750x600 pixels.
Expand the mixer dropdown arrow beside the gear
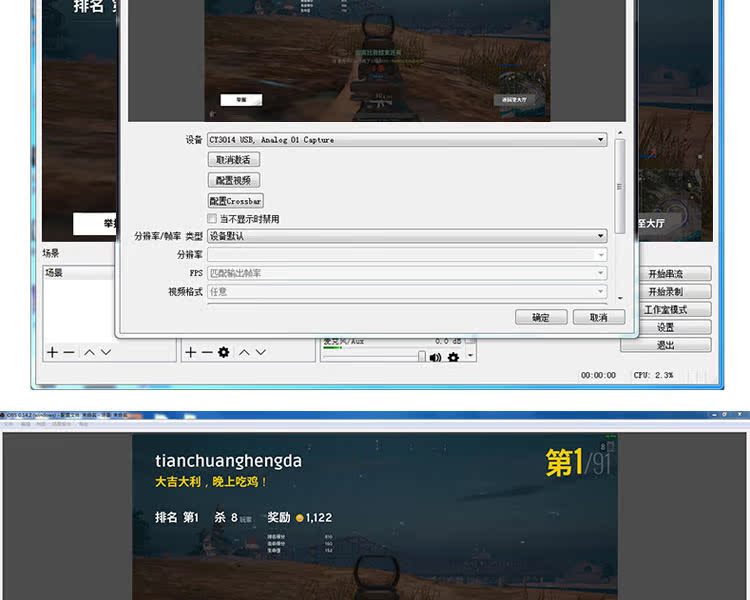click(471, 356)
